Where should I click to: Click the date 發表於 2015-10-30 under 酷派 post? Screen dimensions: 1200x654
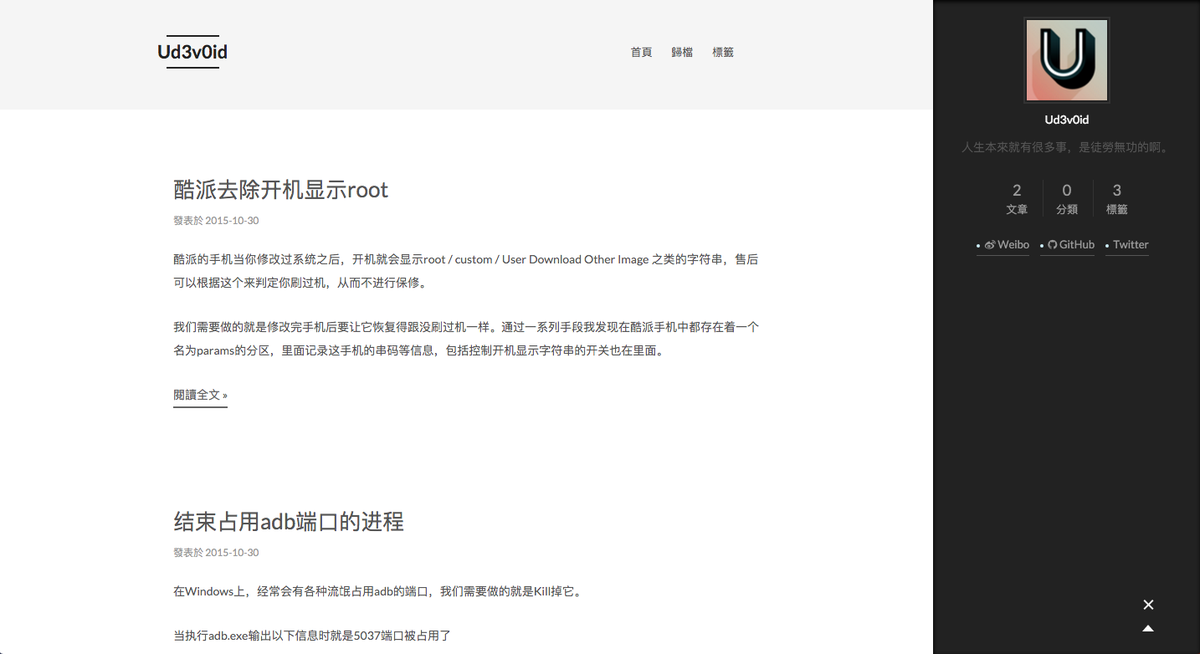[216, 220]
